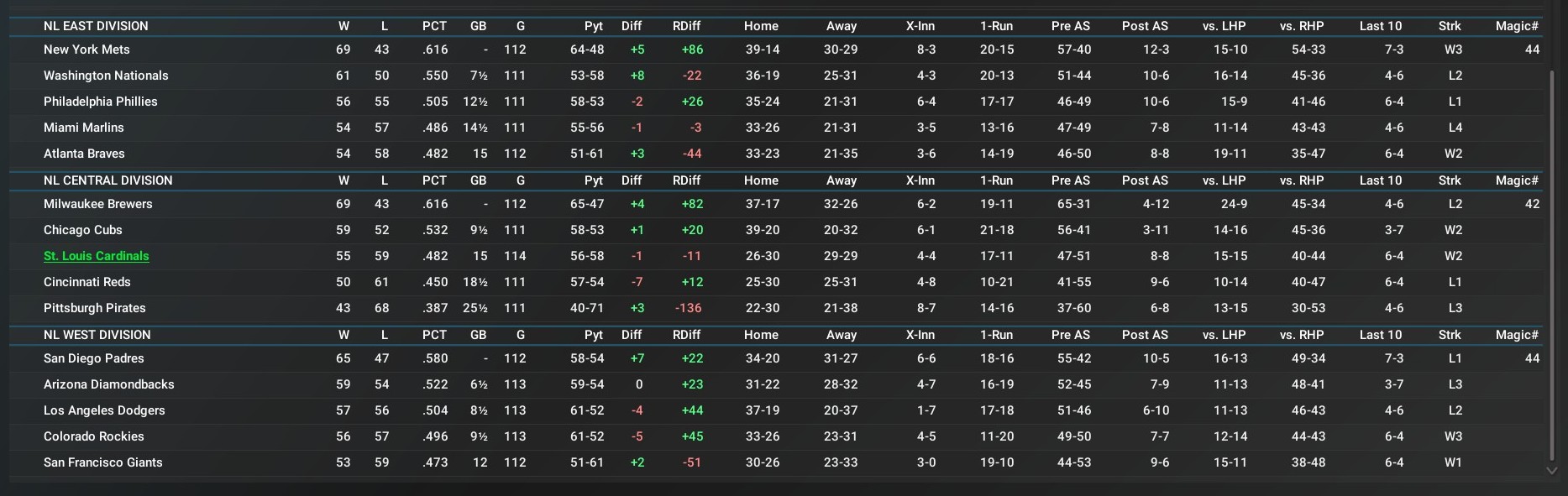Open the Los Angeles Dodgers team link
1568x496 pixels.
point(104,410)
